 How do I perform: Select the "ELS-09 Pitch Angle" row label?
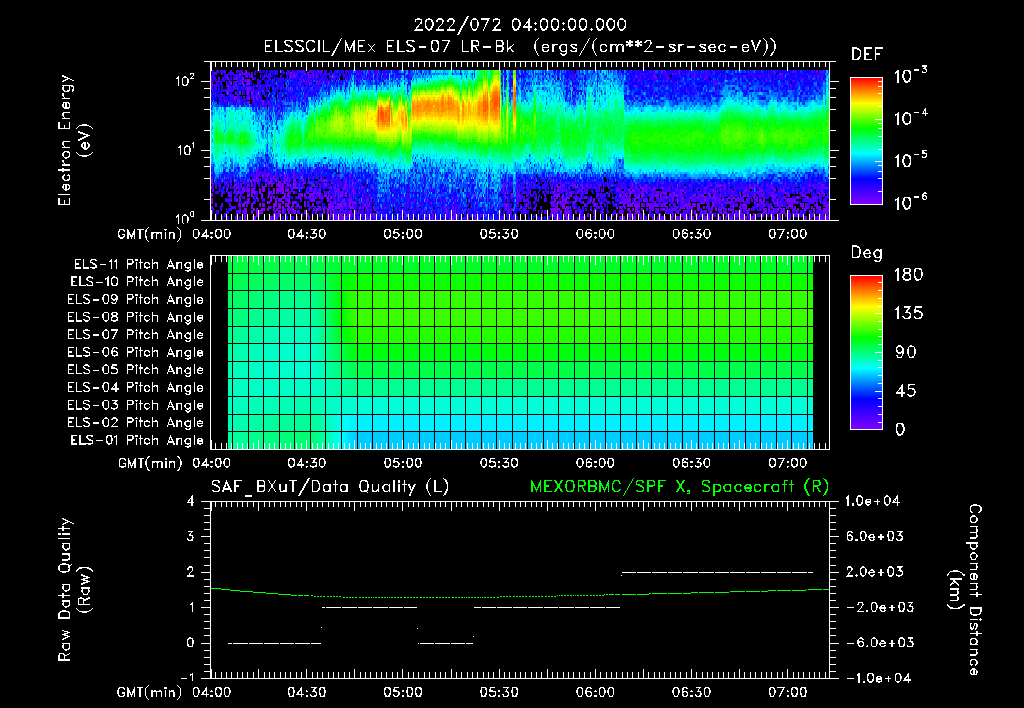point(136,300)
